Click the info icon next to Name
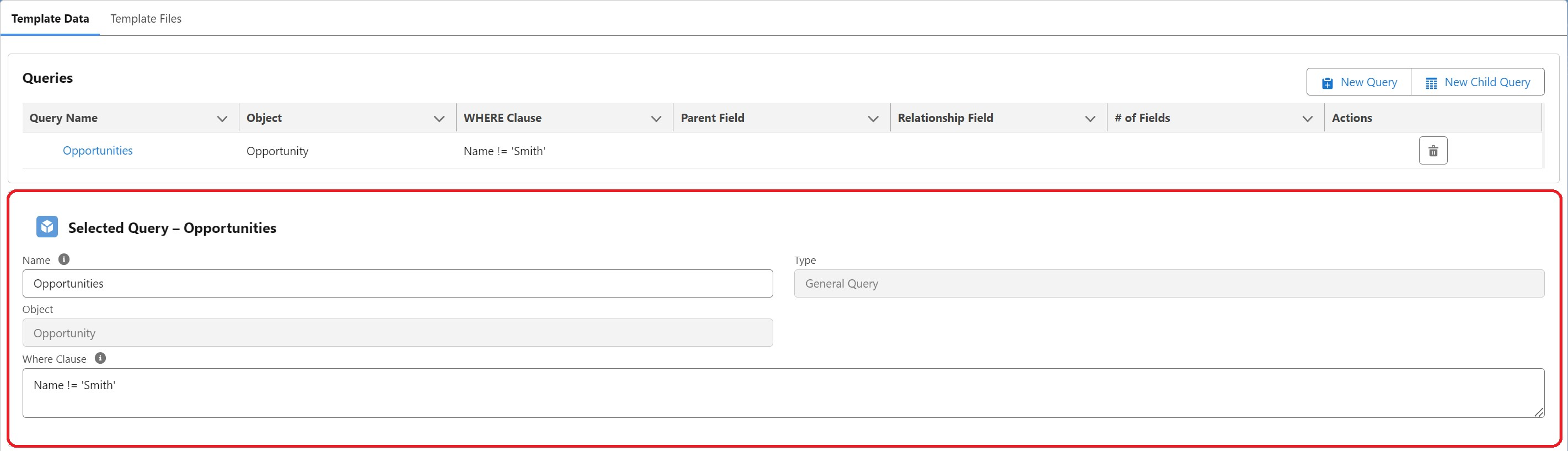Screen dimensions: 1568x451 click(x=64, y=259)
